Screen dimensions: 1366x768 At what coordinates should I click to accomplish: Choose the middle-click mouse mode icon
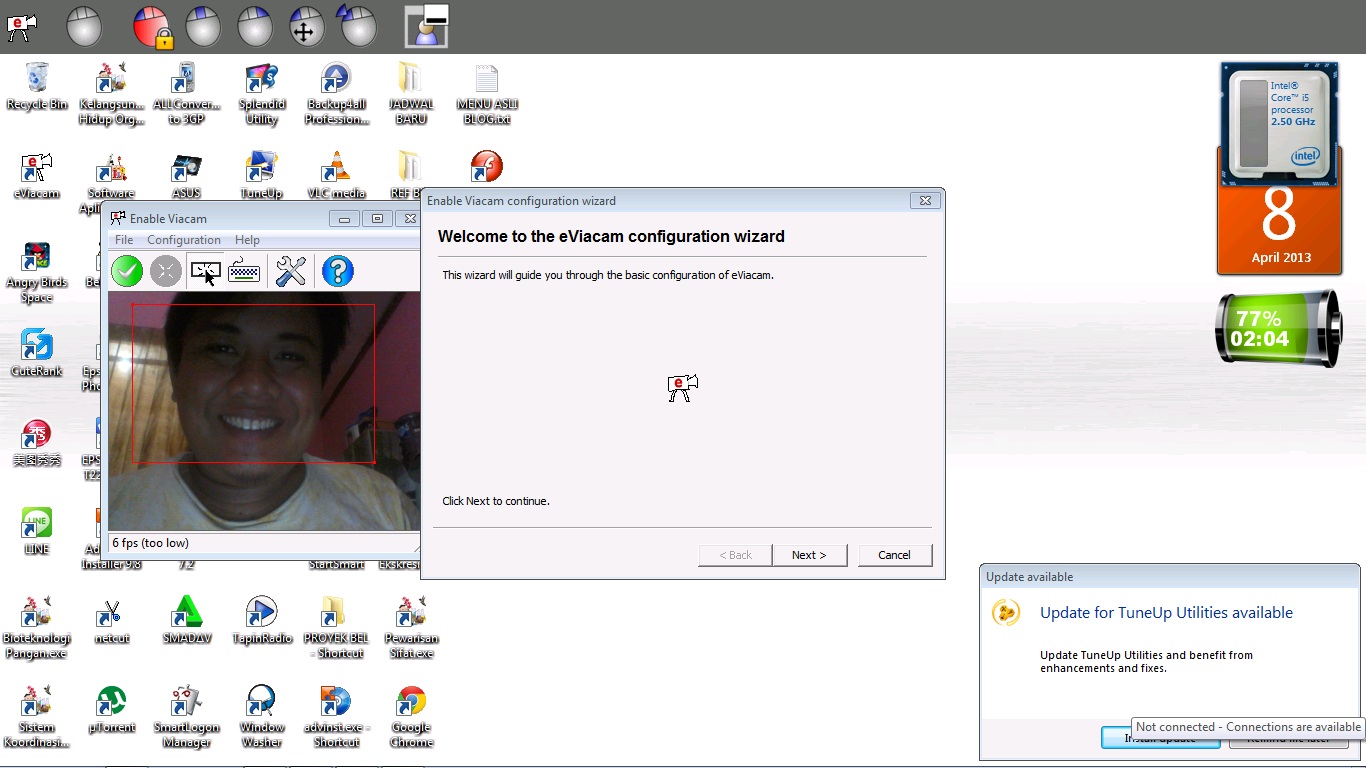point(203,27)
